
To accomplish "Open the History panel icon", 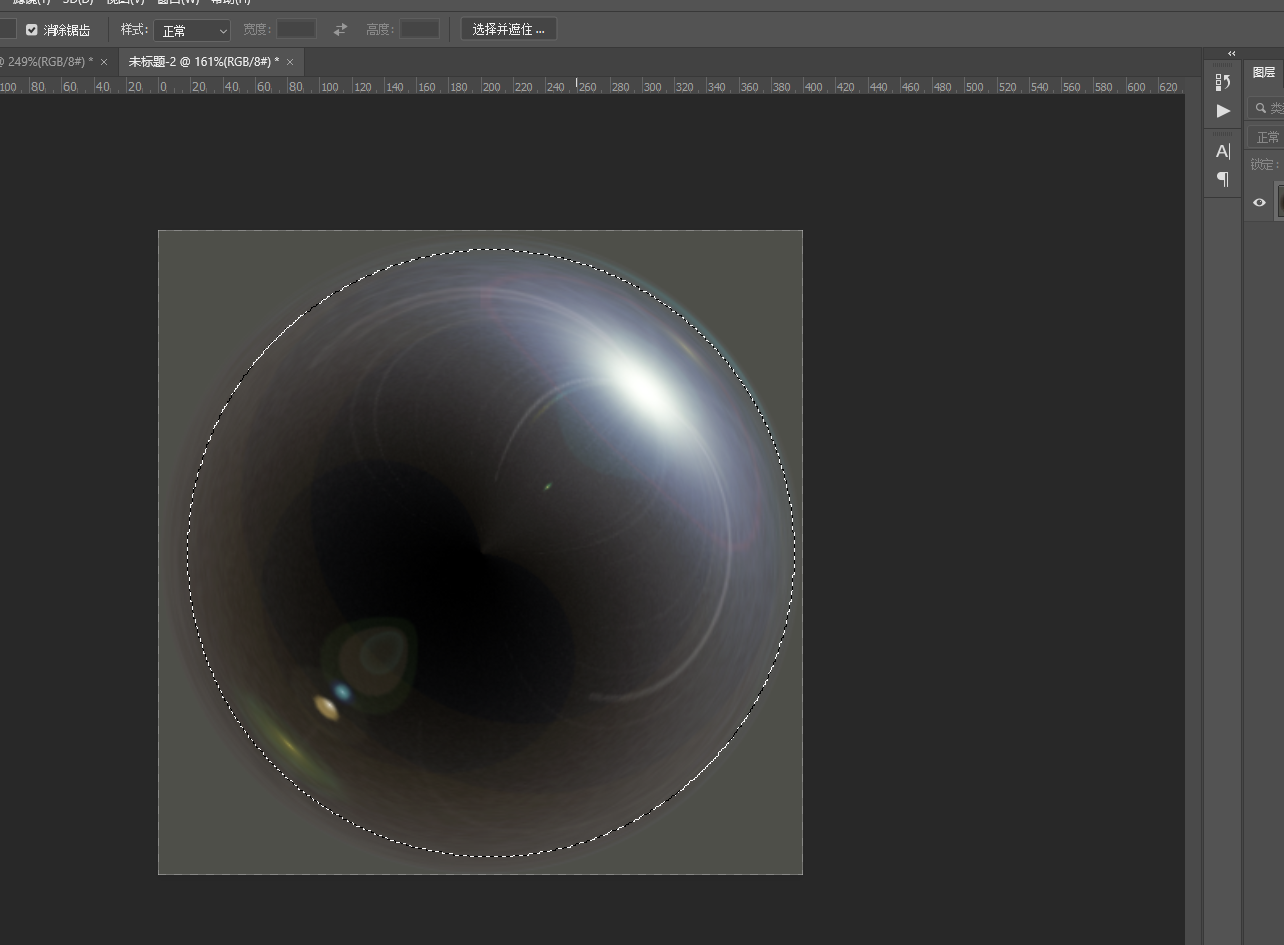I will tap(1222, 82).
